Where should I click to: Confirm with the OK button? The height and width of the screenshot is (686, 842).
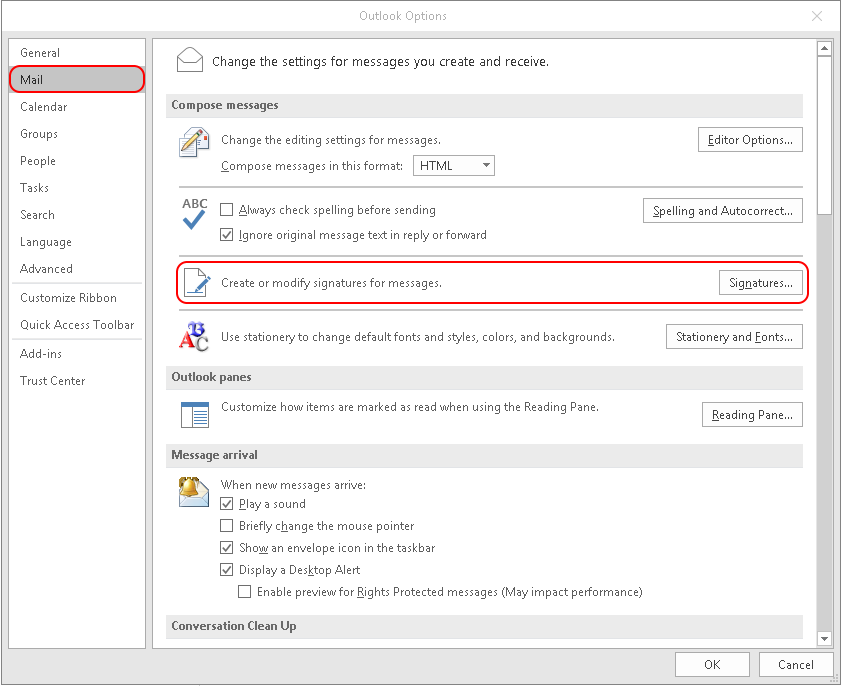click(x=712, y=665)
